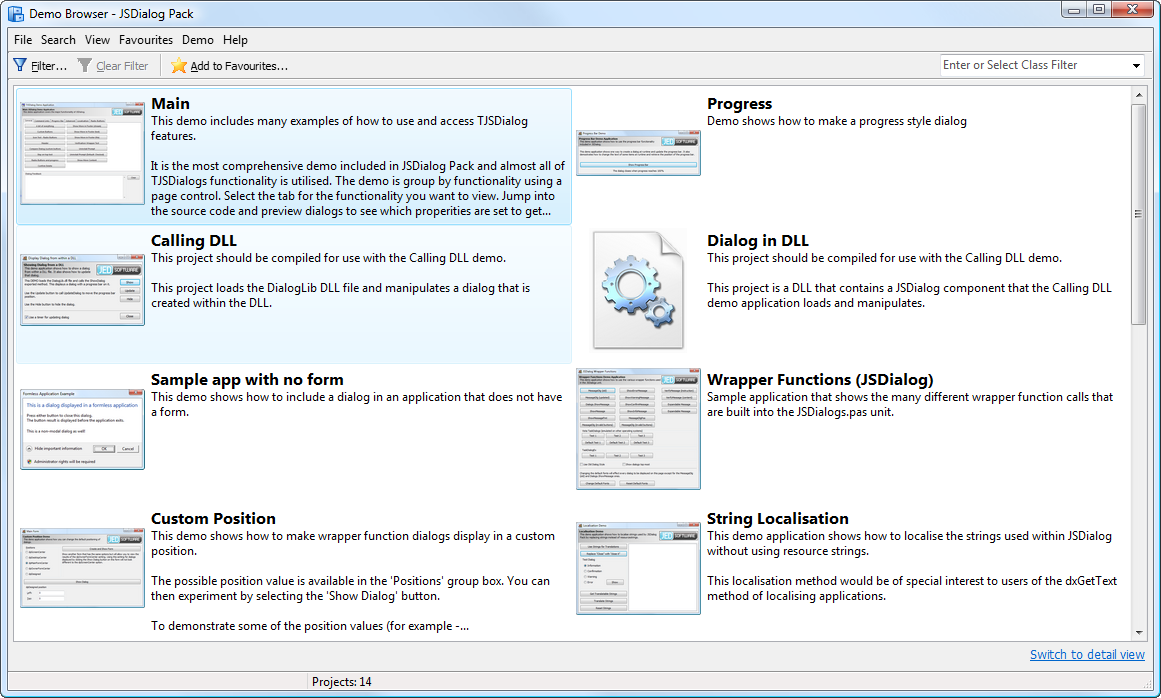1161x698 pixels.
Task: Click the Filter... toolbar button
Action: click(42, 65)
